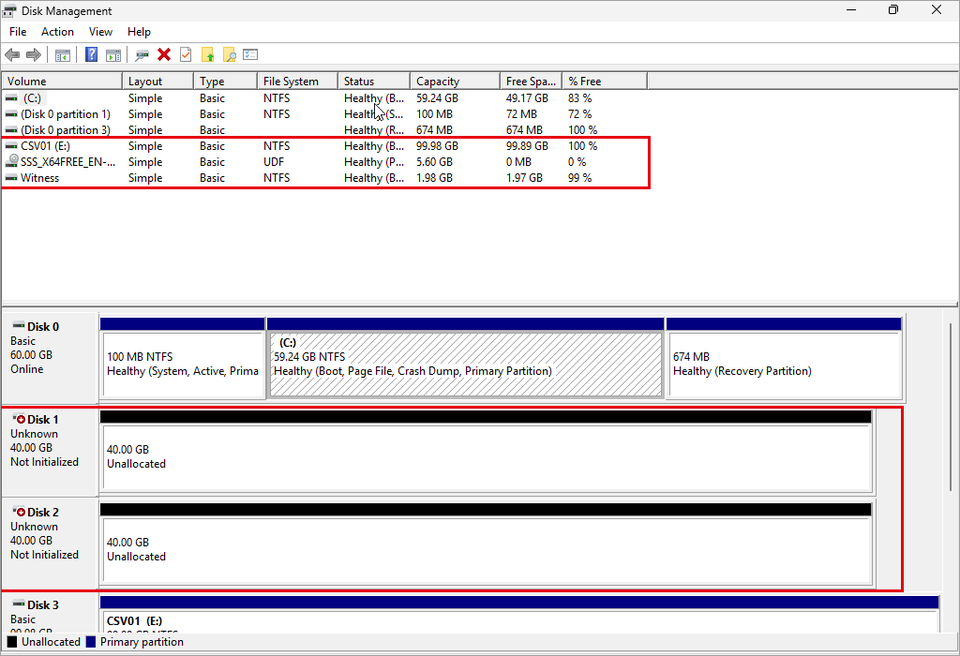The height and width of the screenshot is (656, 960).
Task: Open the Help menu in the menu bar
Action: pyautogui.click(x=139, y=32)
